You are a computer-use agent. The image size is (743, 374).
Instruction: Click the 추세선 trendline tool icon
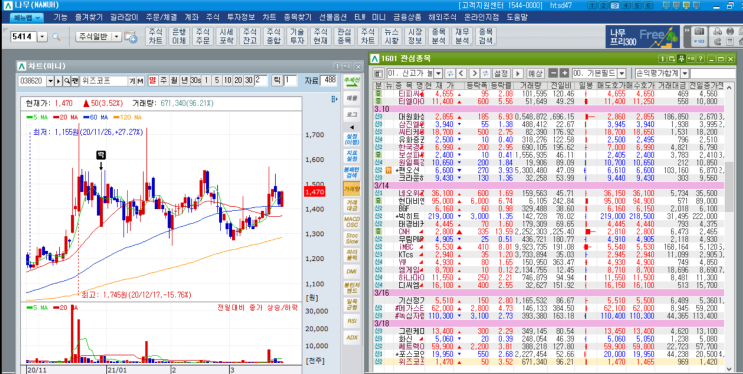tap(352, 82)
